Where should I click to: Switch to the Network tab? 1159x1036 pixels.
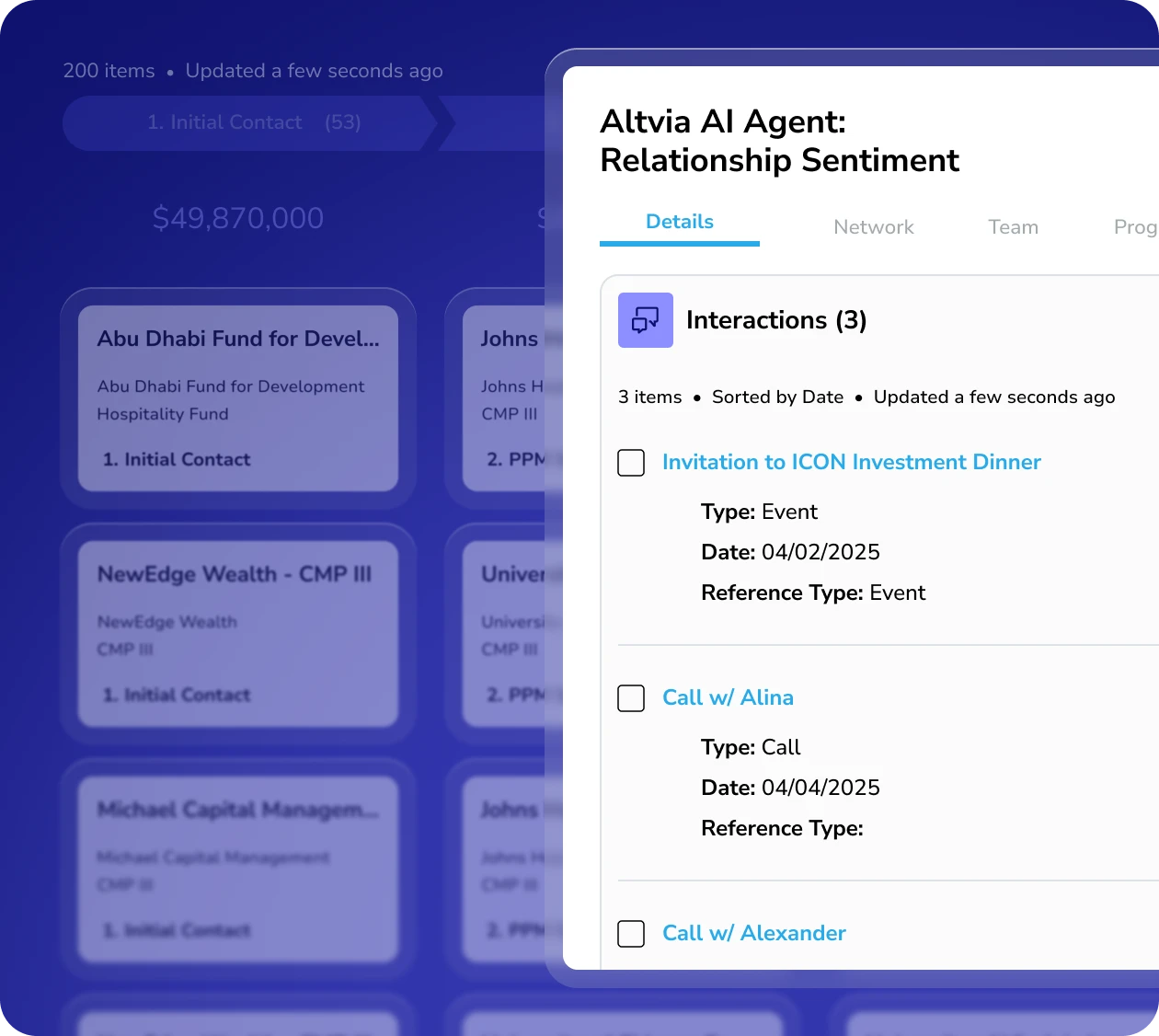pyautogui.click(x=873, y=227)
